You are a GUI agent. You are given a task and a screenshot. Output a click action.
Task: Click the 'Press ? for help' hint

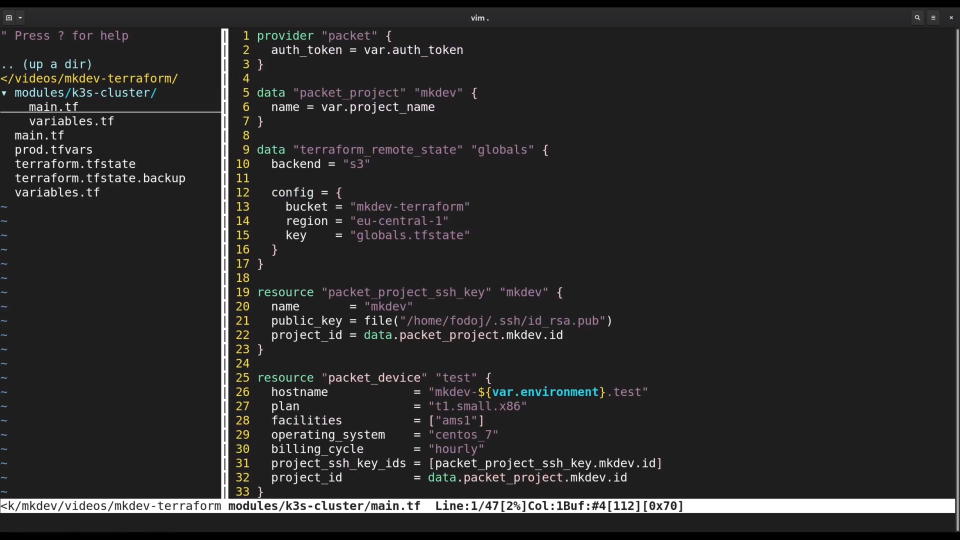click(65, 36)
